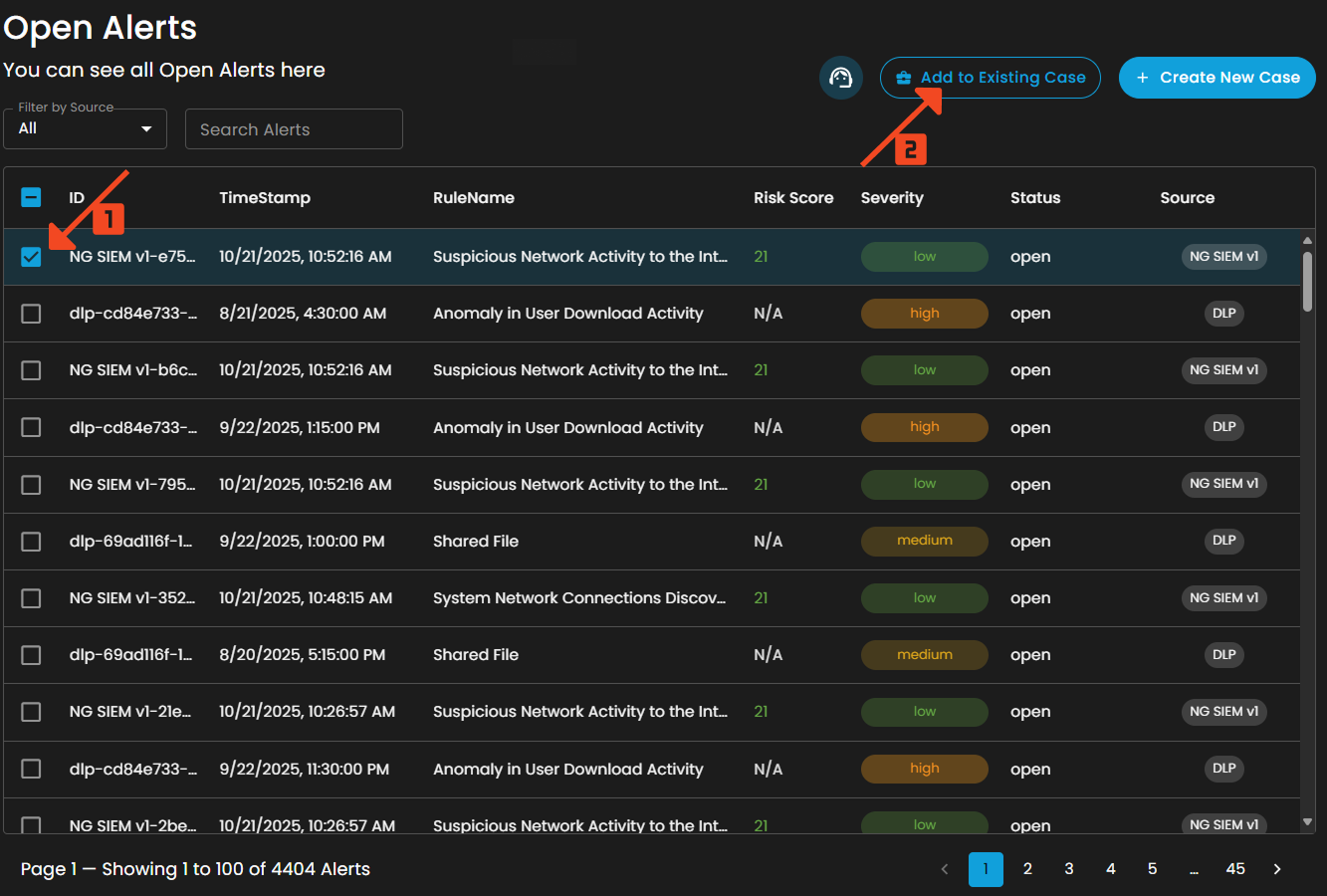Toggle the select-all checkbox in header
This screenshot has height=896, width=1327.
(x=31, y=197)
